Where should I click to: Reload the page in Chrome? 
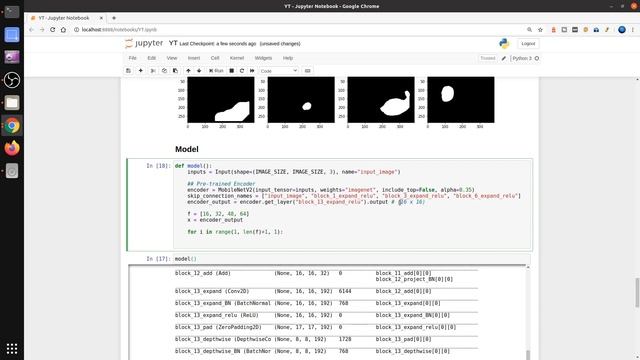click(53, 29)
